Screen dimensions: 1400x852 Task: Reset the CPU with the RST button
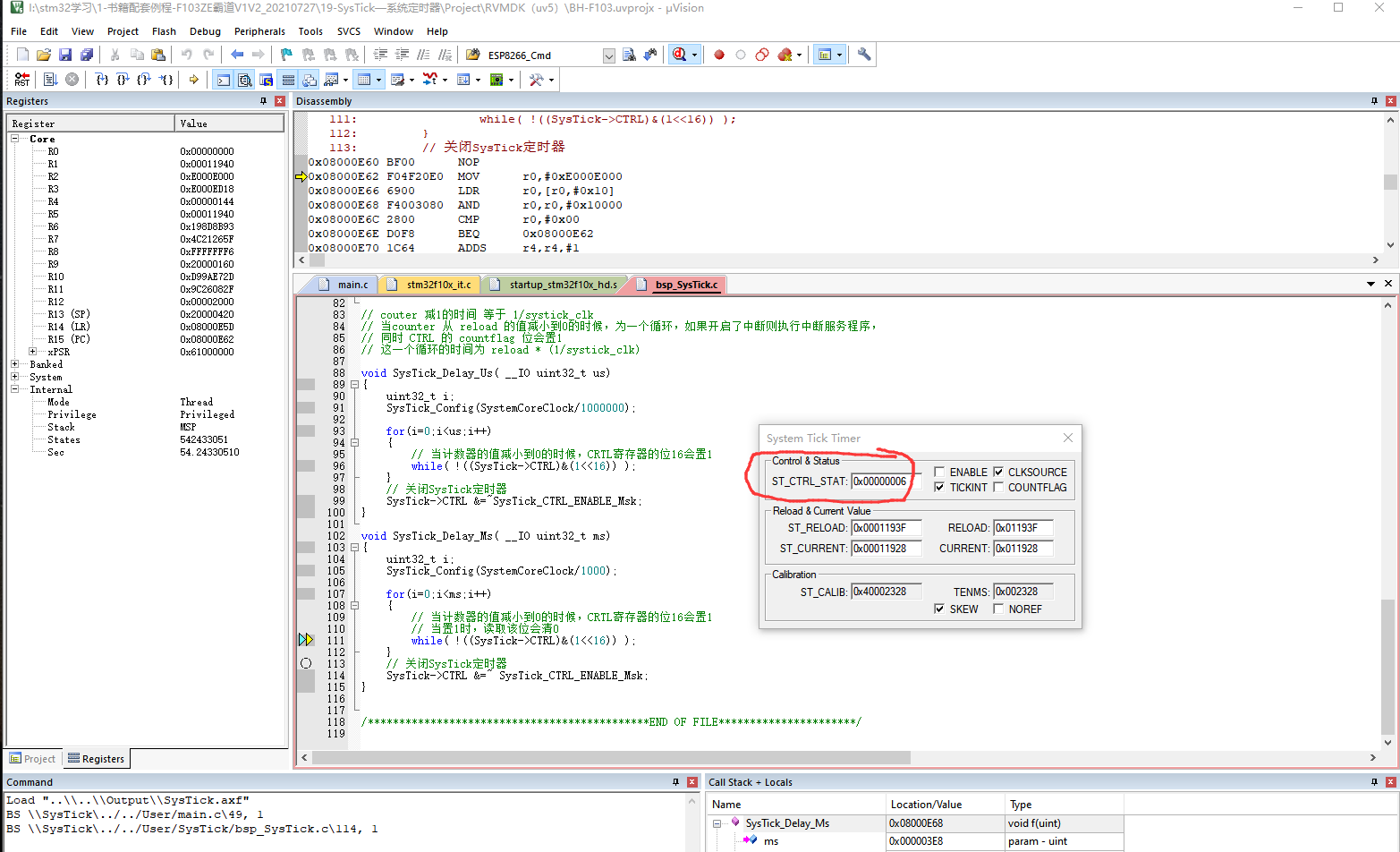(22, 80)
